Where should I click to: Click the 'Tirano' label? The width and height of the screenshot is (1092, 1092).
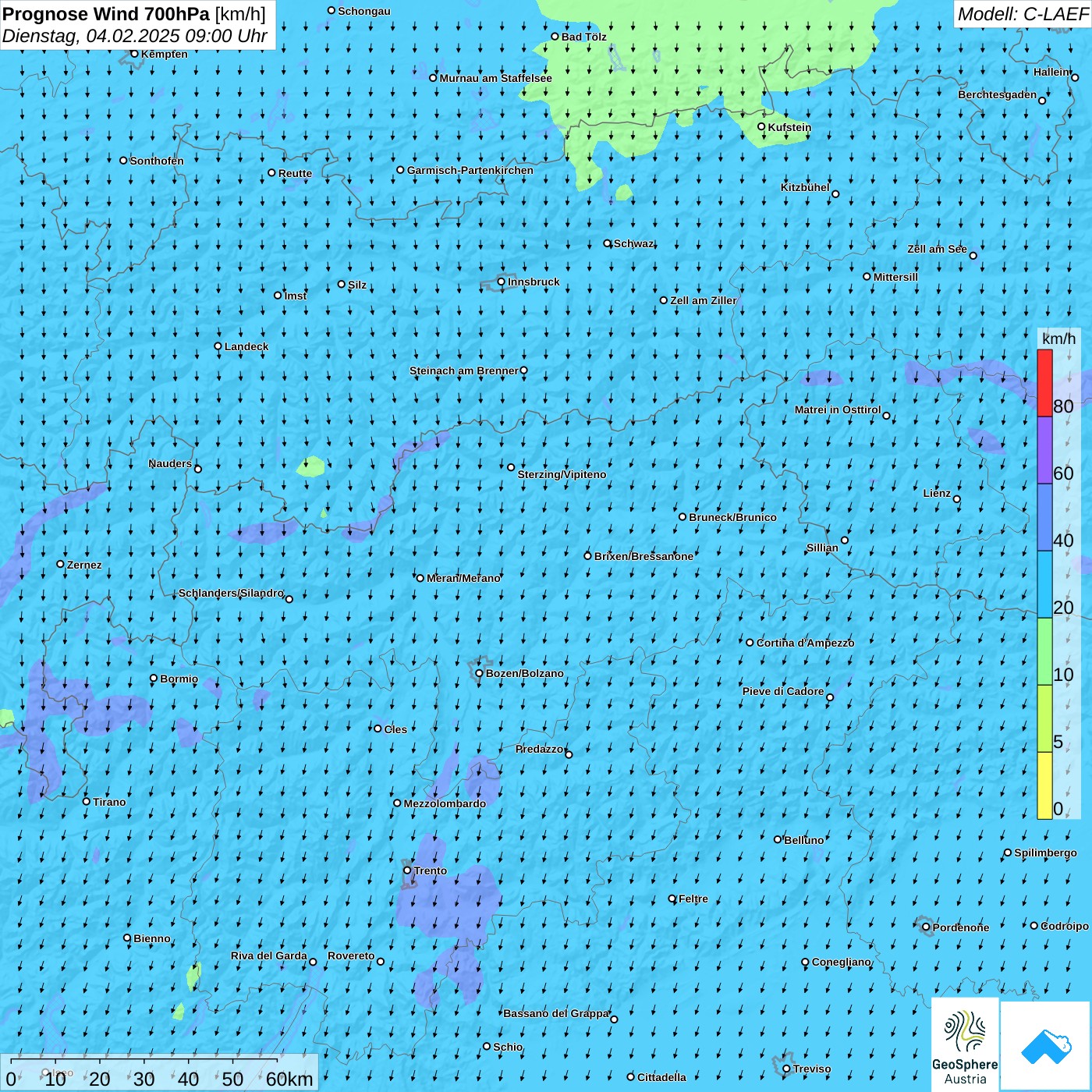(109, 802)
